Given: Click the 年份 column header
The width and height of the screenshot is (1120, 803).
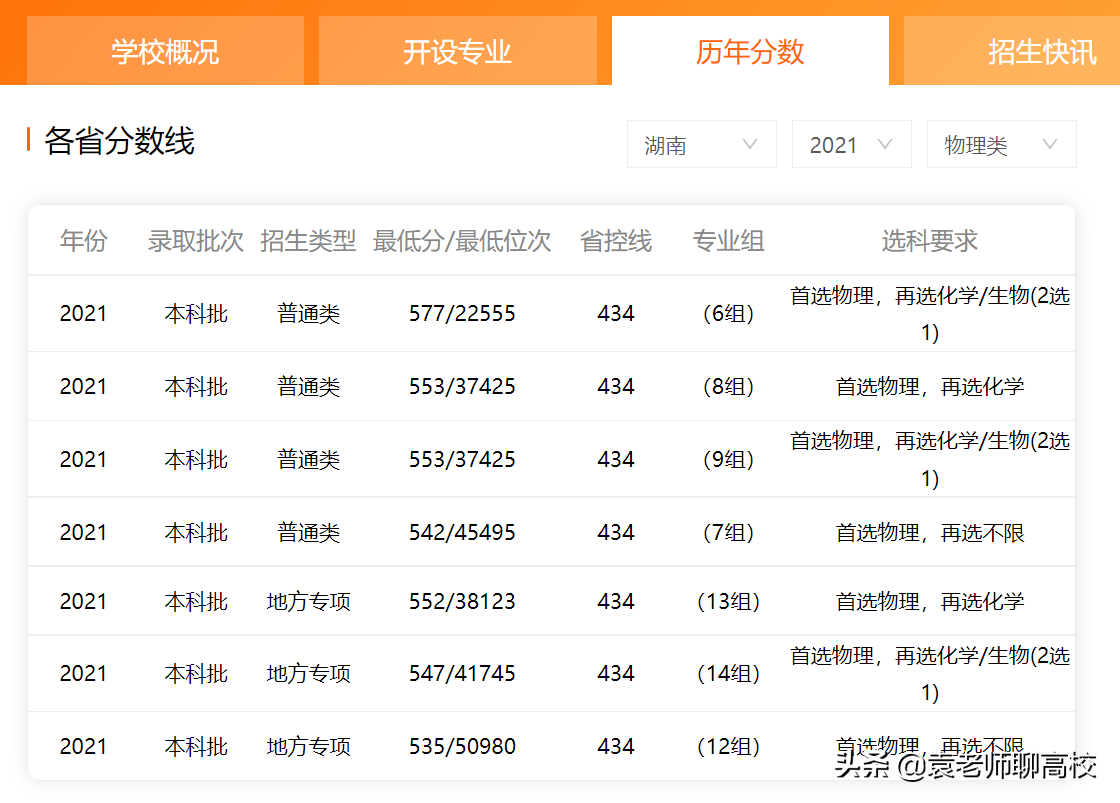Looking at the screenshot, I should (x=83, y=240).
